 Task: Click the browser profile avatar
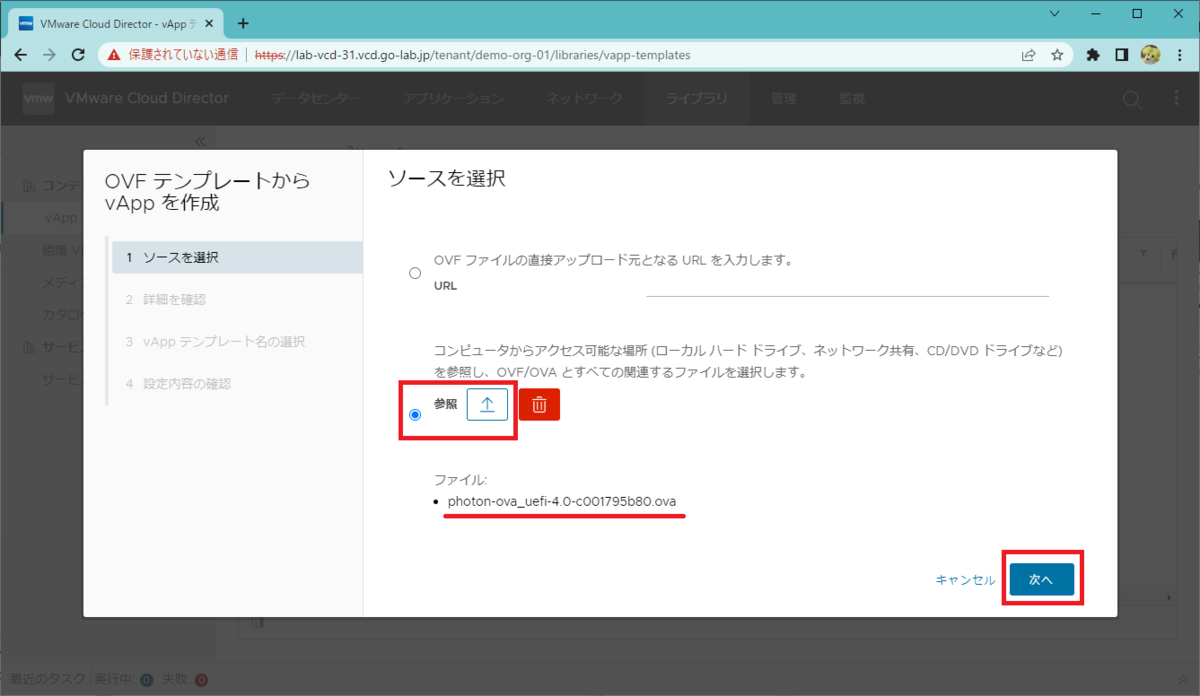[1150, 55]
